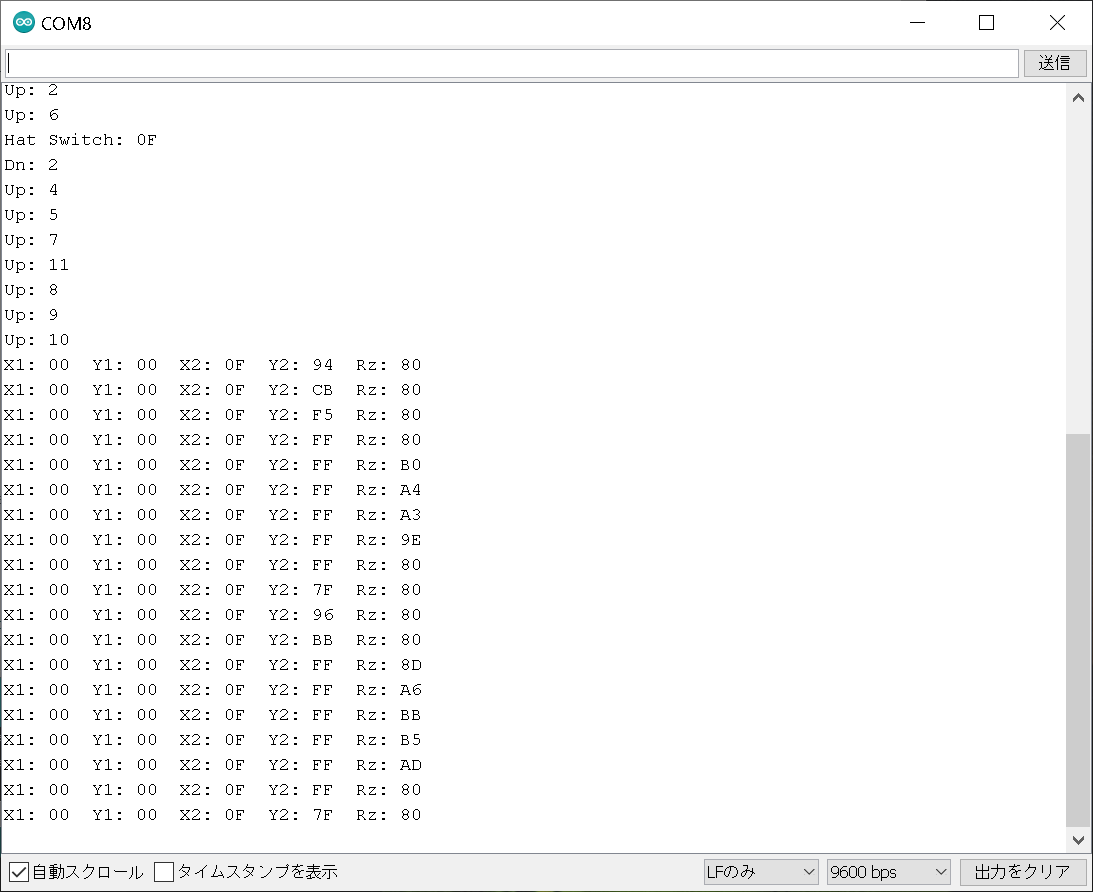Click the Y2 value 'BB'

coord(323,640)
